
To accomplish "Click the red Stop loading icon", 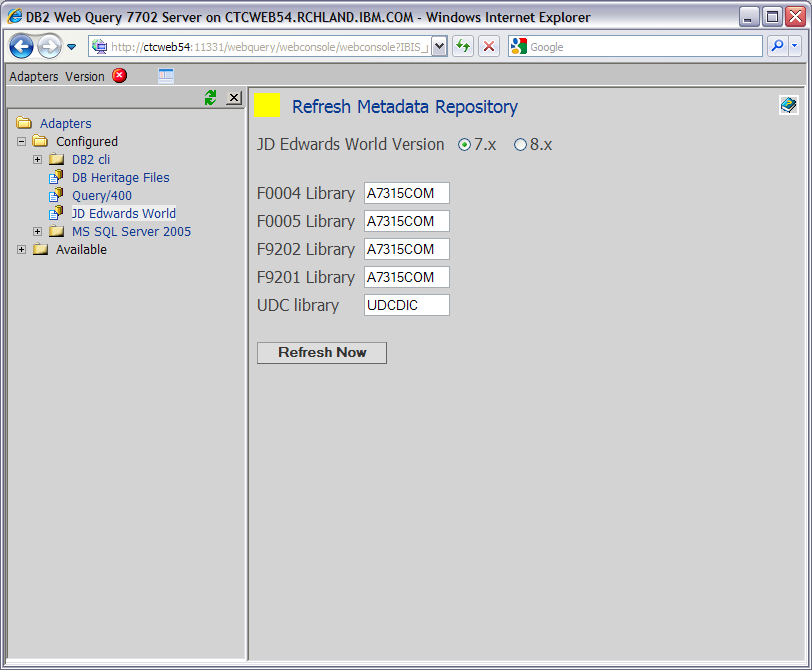I will point(488,47).
